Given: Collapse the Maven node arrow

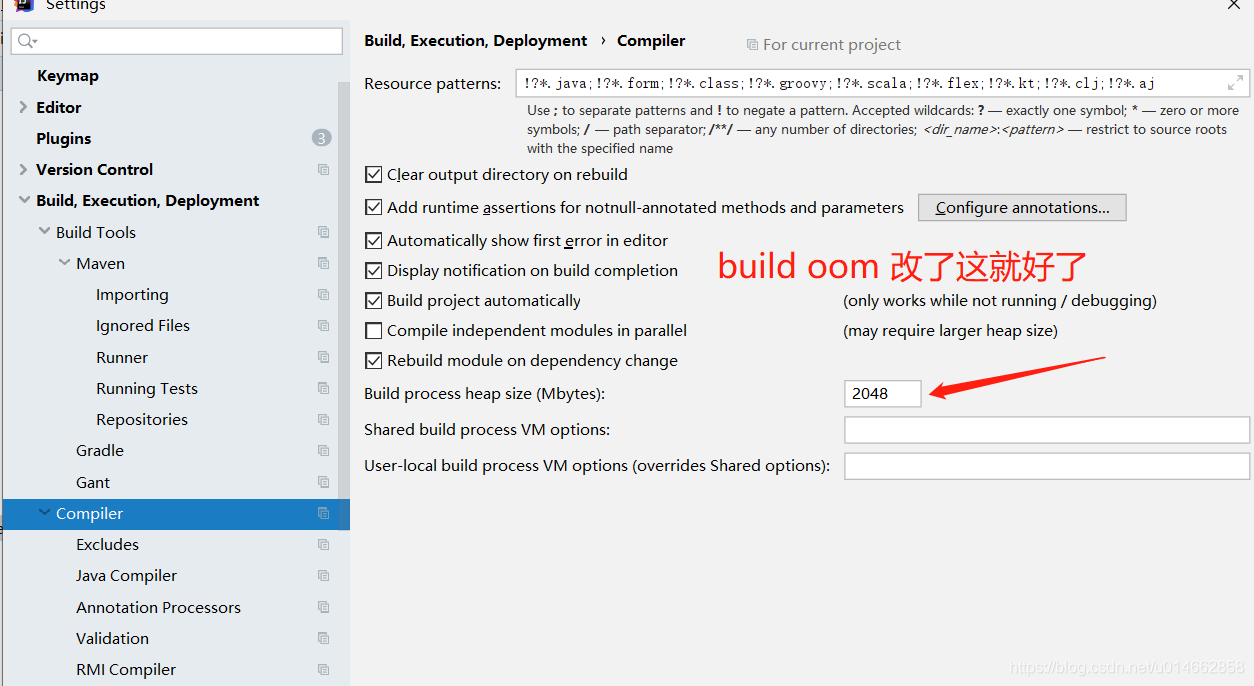Looking at the screenshot, I should click(x=64, y=263).
